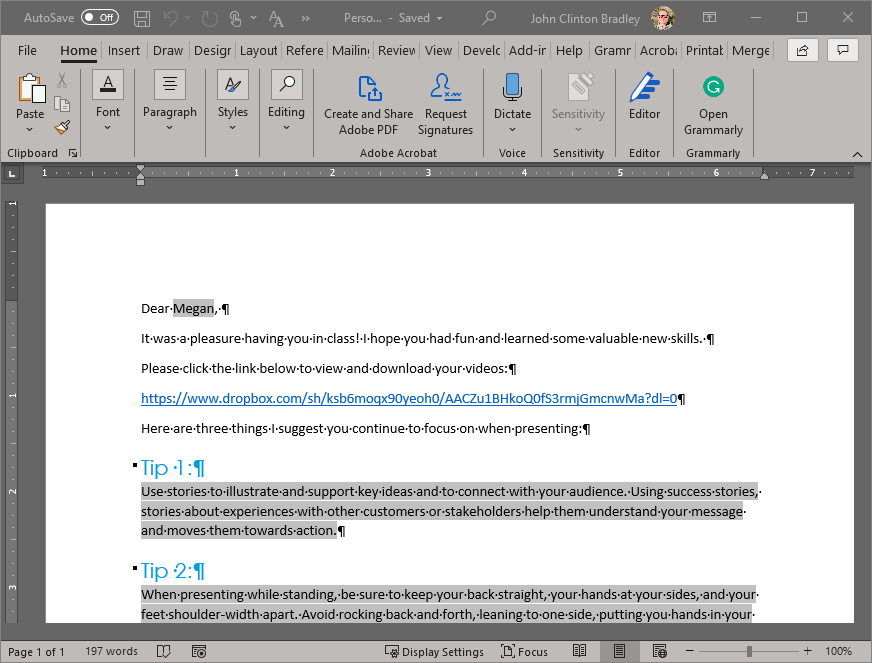The height and width of the screenshot is (663, 872).
Task: Collapse the ribbon with the chevron
Action: 857,154
